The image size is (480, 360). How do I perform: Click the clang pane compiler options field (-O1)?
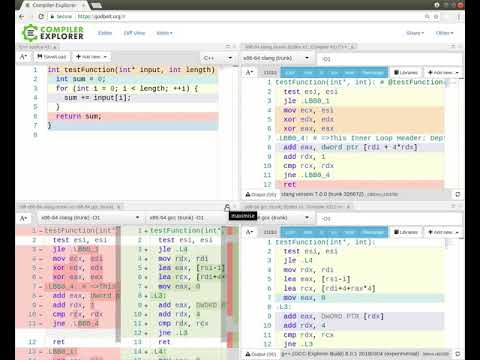389,59
